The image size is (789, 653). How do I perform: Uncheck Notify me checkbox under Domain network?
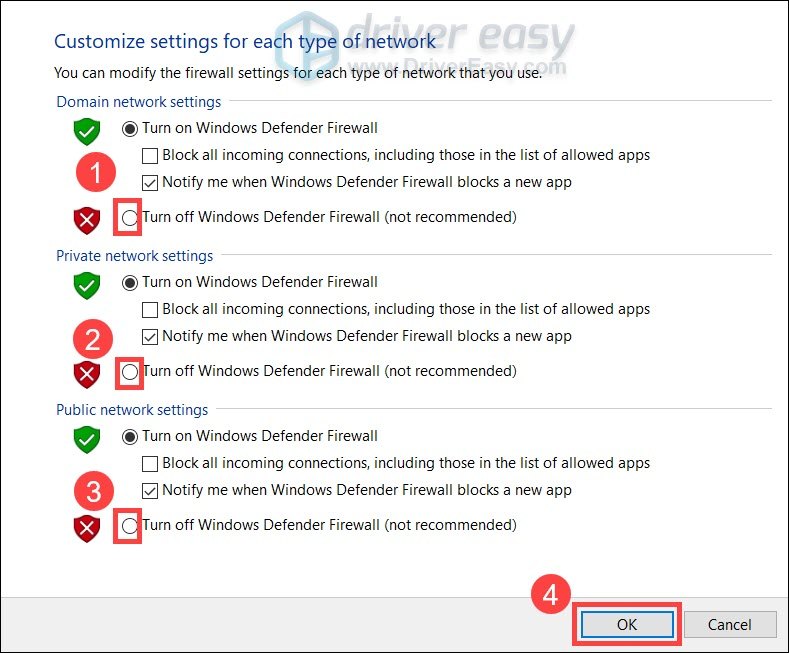coord(150,183)
